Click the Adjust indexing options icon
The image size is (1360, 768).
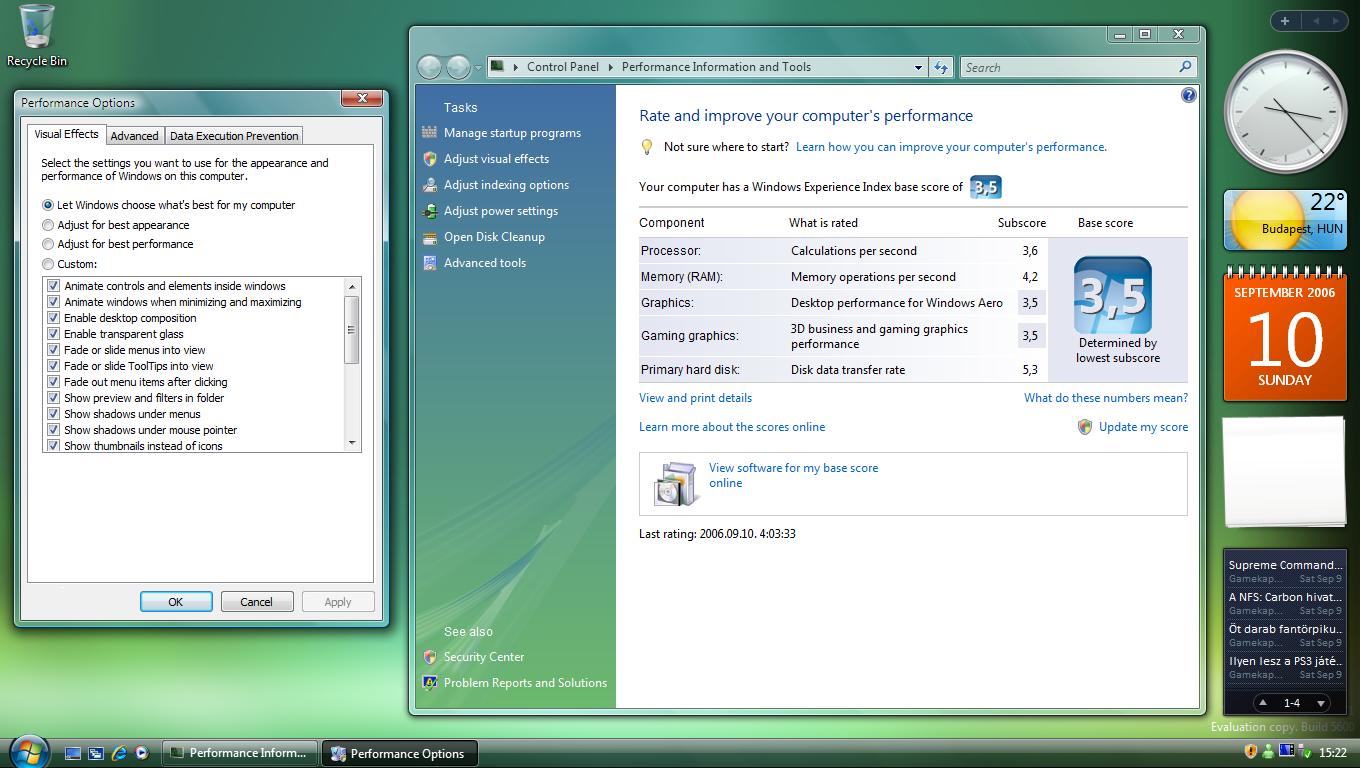pyautogui.click(x=430, y=185)
